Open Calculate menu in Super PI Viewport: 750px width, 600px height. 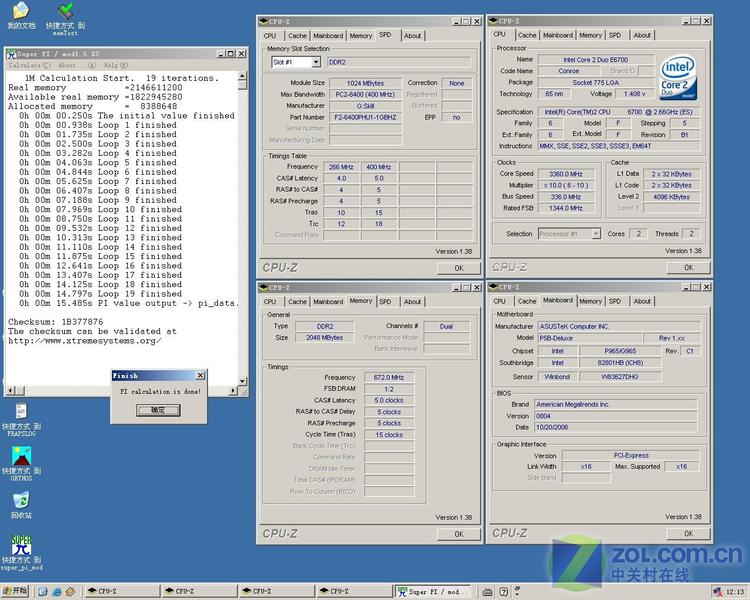click(x=29, y=66)
